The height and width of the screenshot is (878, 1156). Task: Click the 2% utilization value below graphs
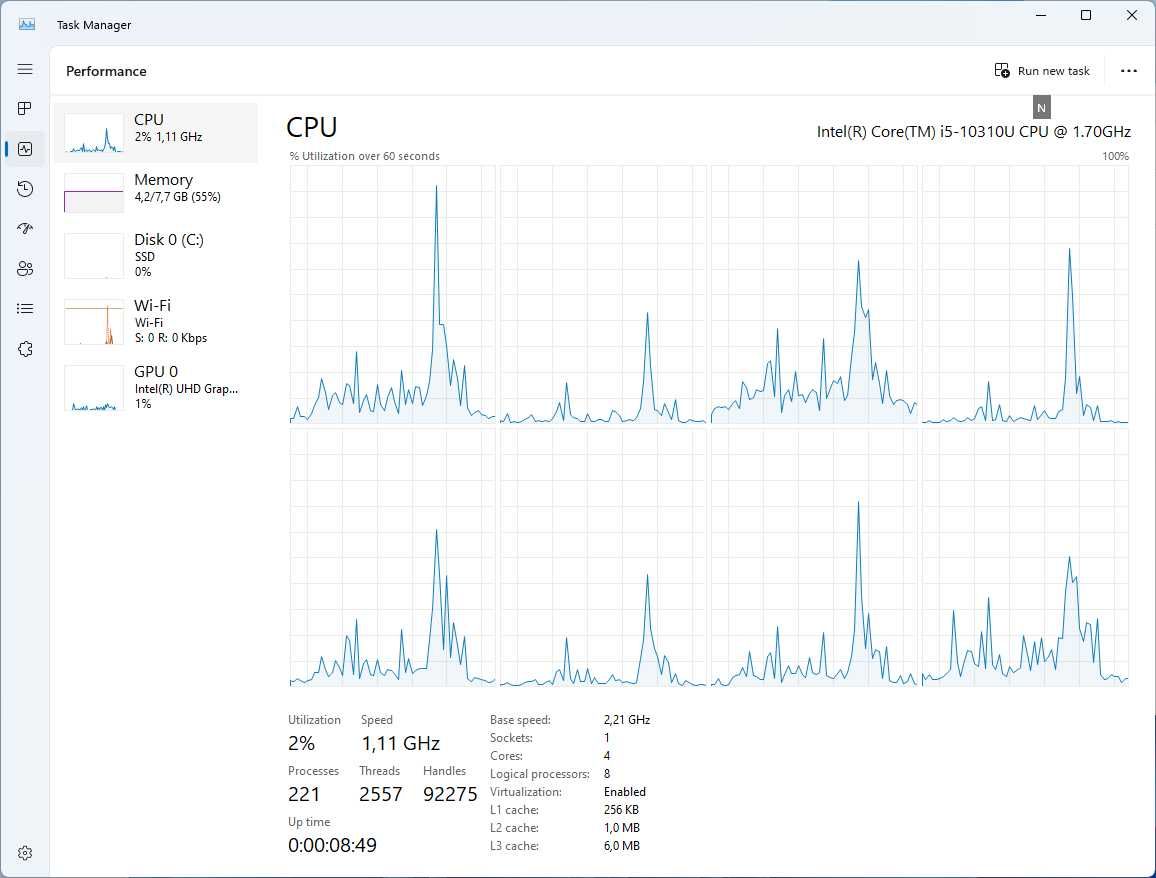[302, 743]
